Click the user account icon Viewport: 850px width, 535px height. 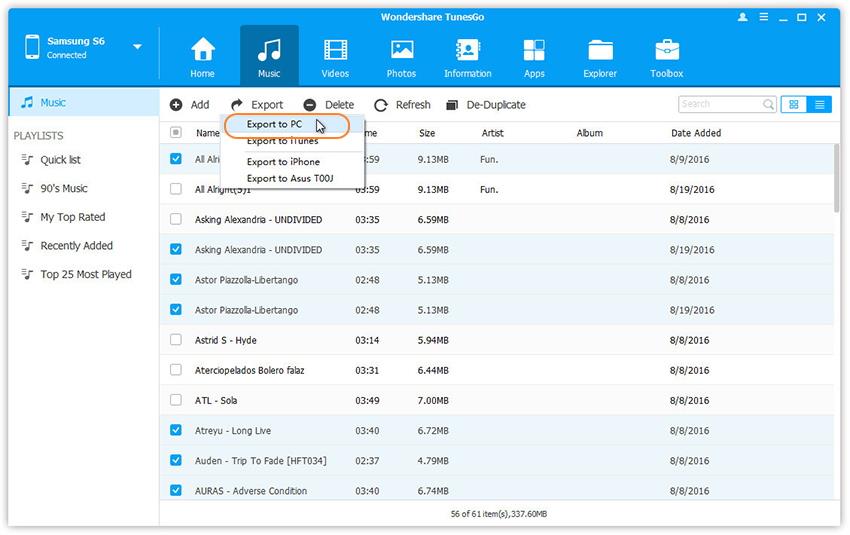[x=743, y=17]
